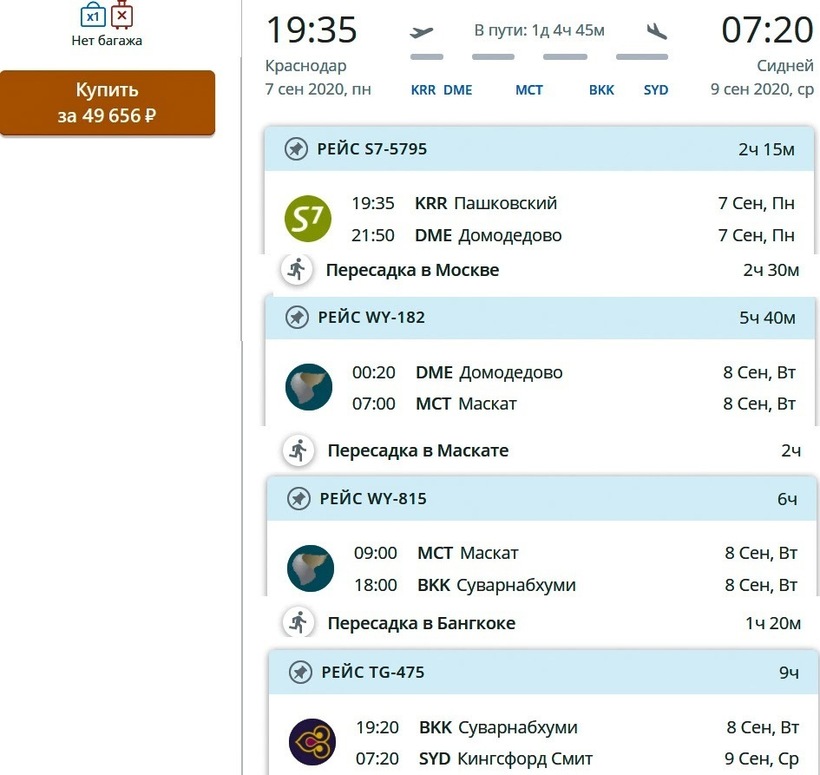Select the SYD airport code in route summary
Screen dimensions: 820x775
(656, 90)
